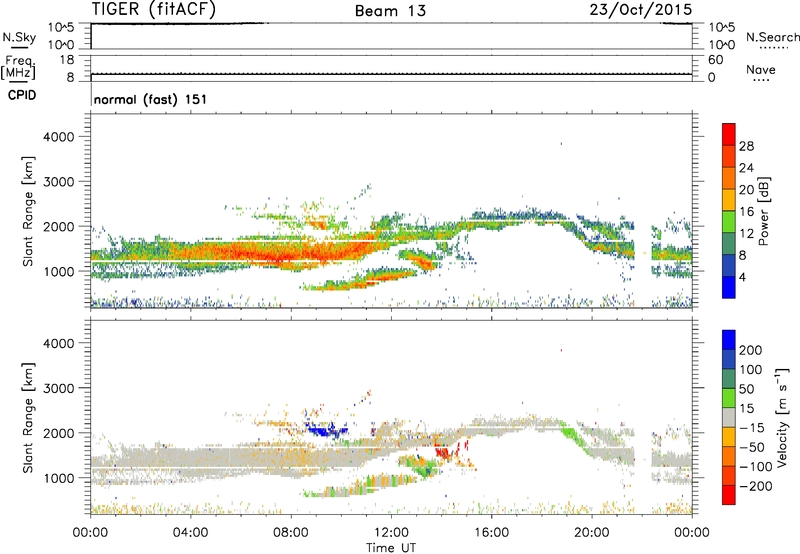
Task: Click the red top of the power colorbar
Action: pos(729,134)
